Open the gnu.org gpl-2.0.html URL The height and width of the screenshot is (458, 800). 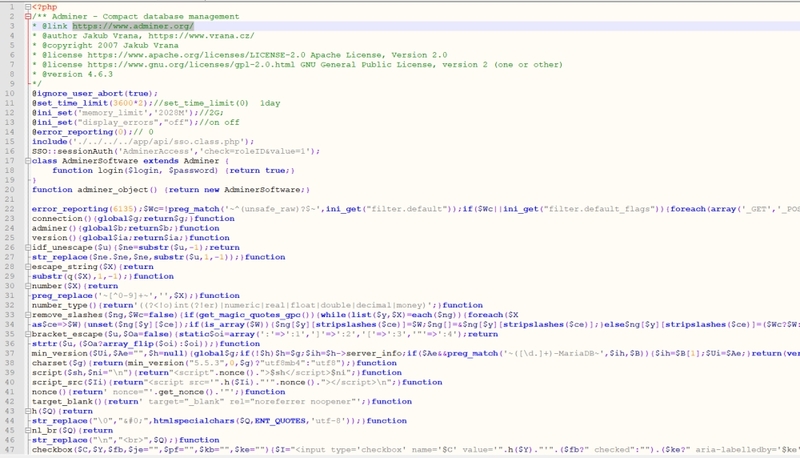(191, 65)
